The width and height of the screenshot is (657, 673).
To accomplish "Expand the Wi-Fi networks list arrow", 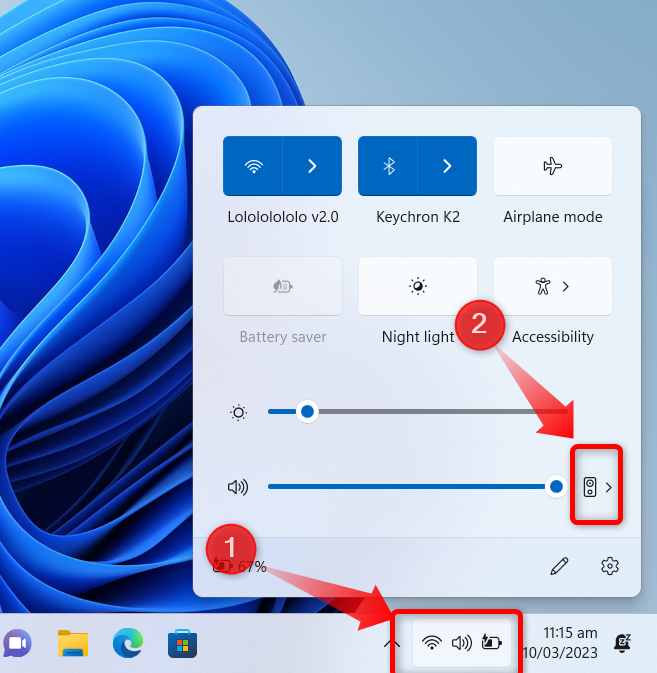I will [x=312, y=166].
